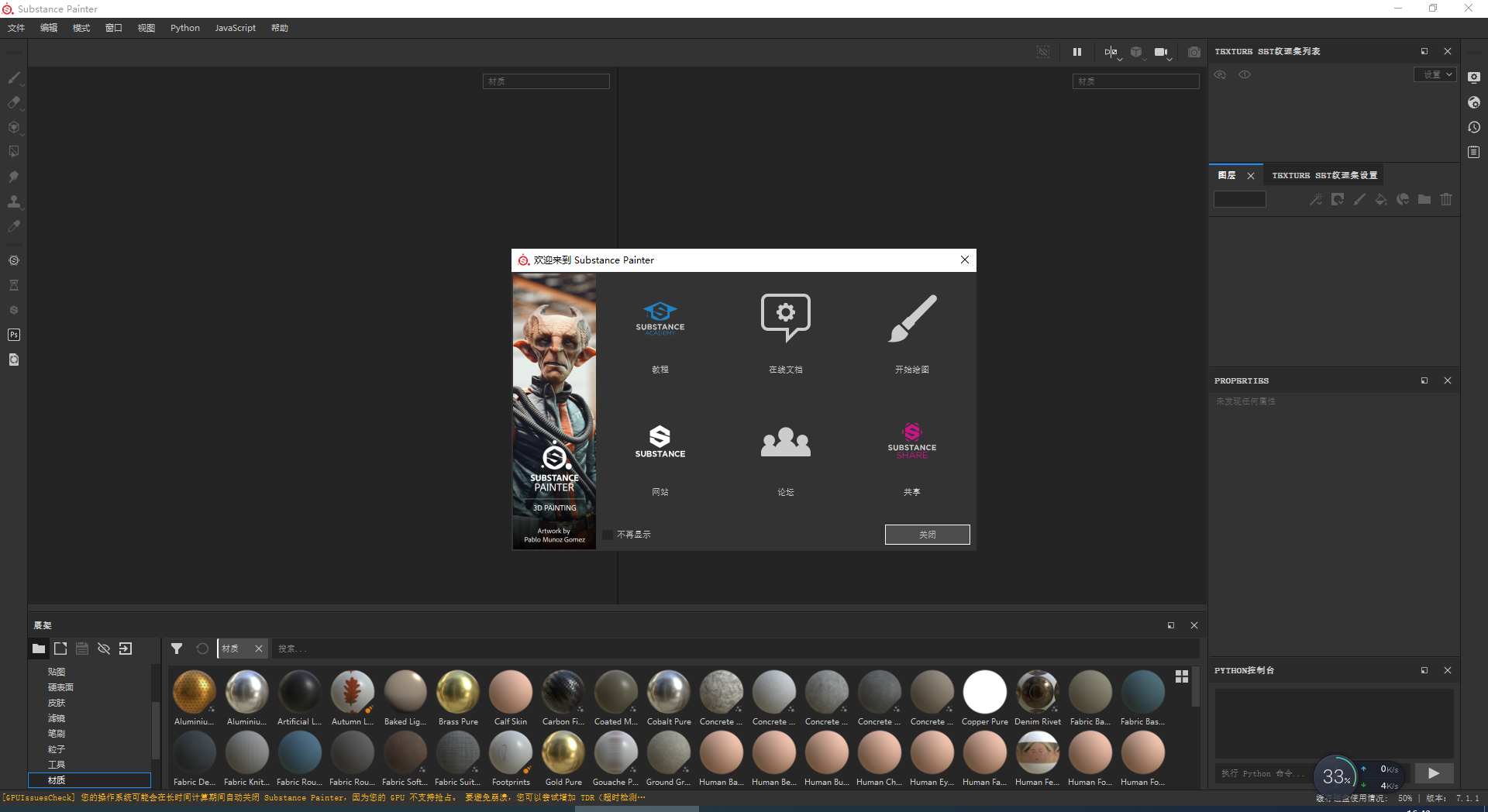The height and width of the screenshot is (812, 1488).
Task: Click the shelf search field
Action: coord(735,649)
